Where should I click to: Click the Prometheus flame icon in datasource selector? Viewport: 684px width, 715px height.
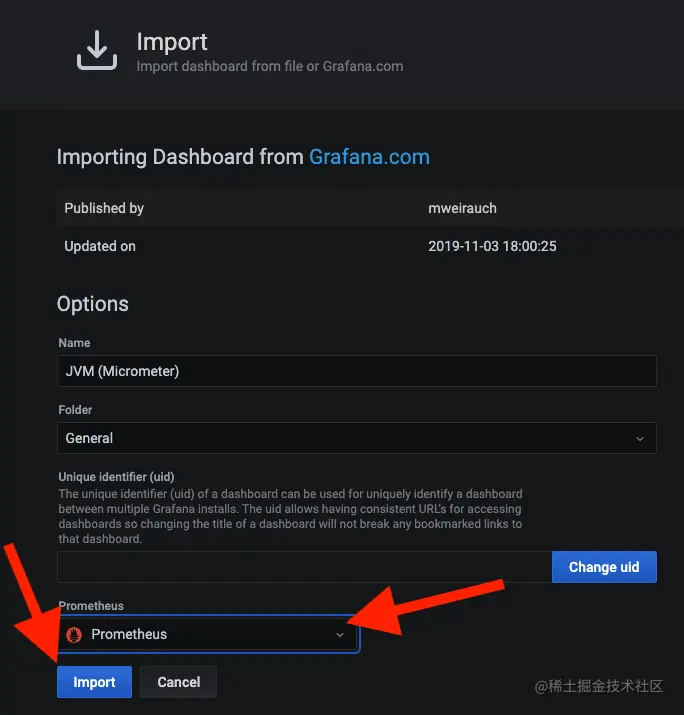click(x=74, y=634)
